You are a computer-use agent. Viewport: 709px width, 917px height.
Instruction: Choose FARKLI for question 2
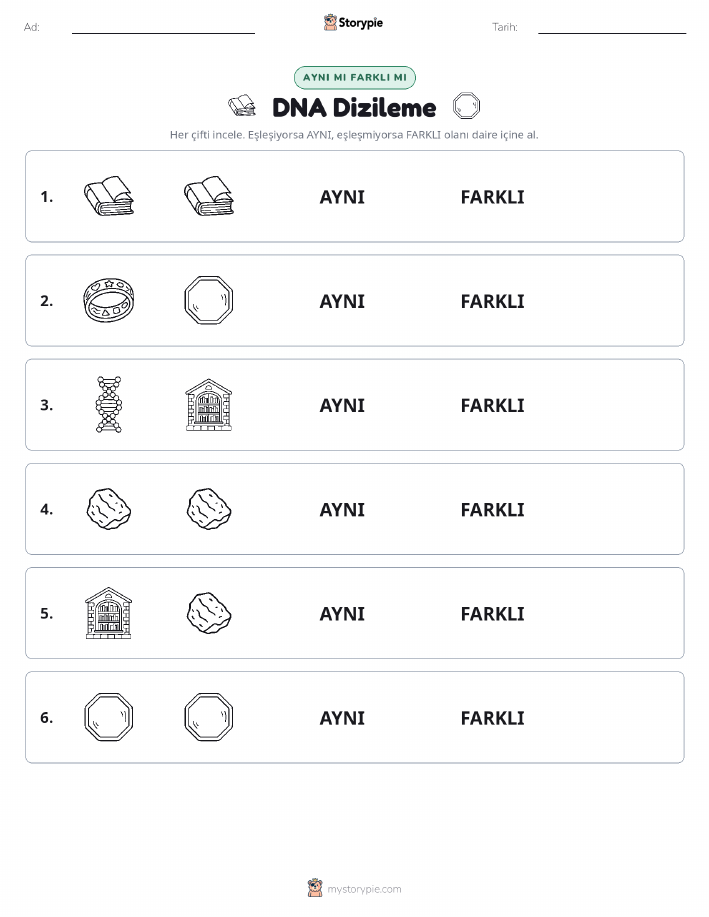click(493, 301)
